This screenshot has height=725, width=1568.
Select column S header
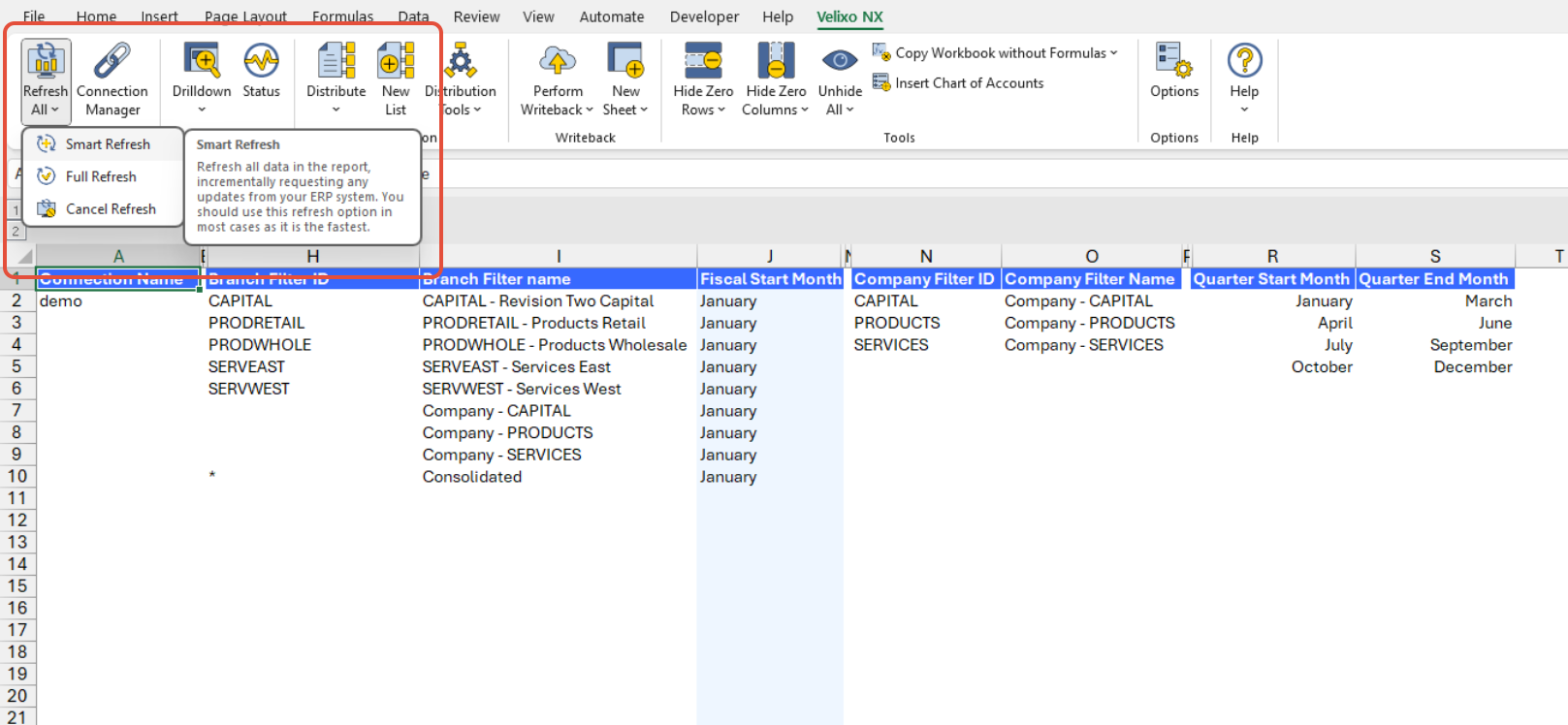pyautogui.click(x=1435, y=256)
